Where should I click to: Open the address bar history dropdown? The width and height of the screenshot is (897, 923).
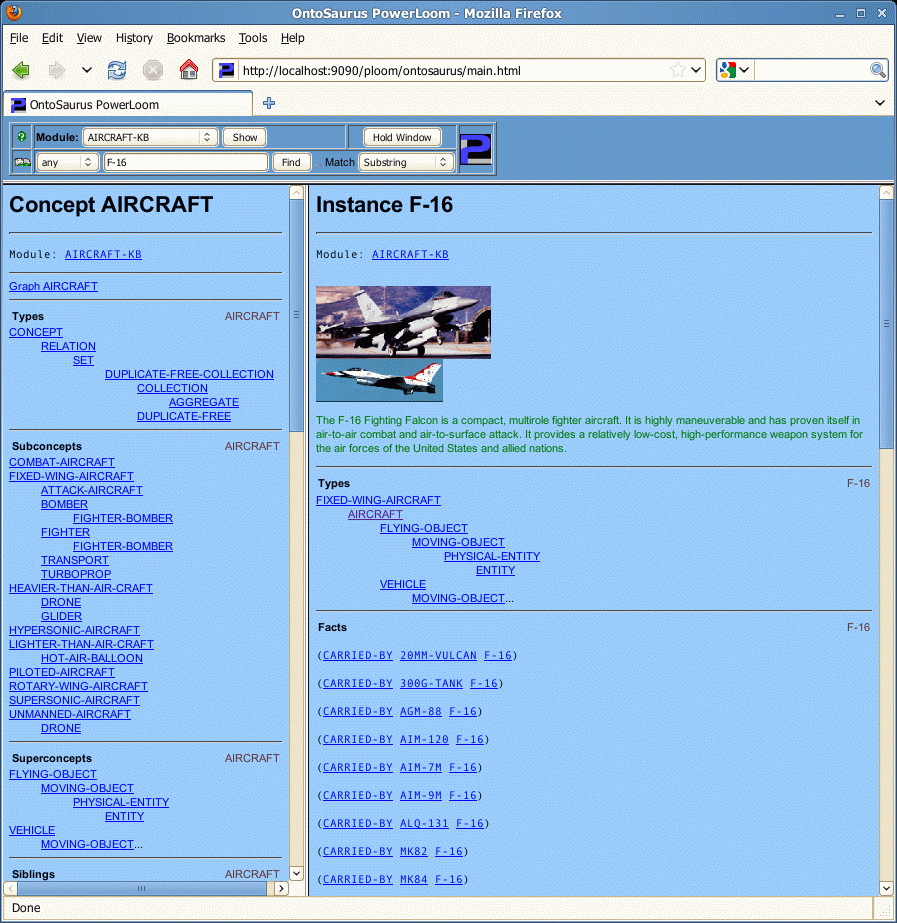[696, 70]
